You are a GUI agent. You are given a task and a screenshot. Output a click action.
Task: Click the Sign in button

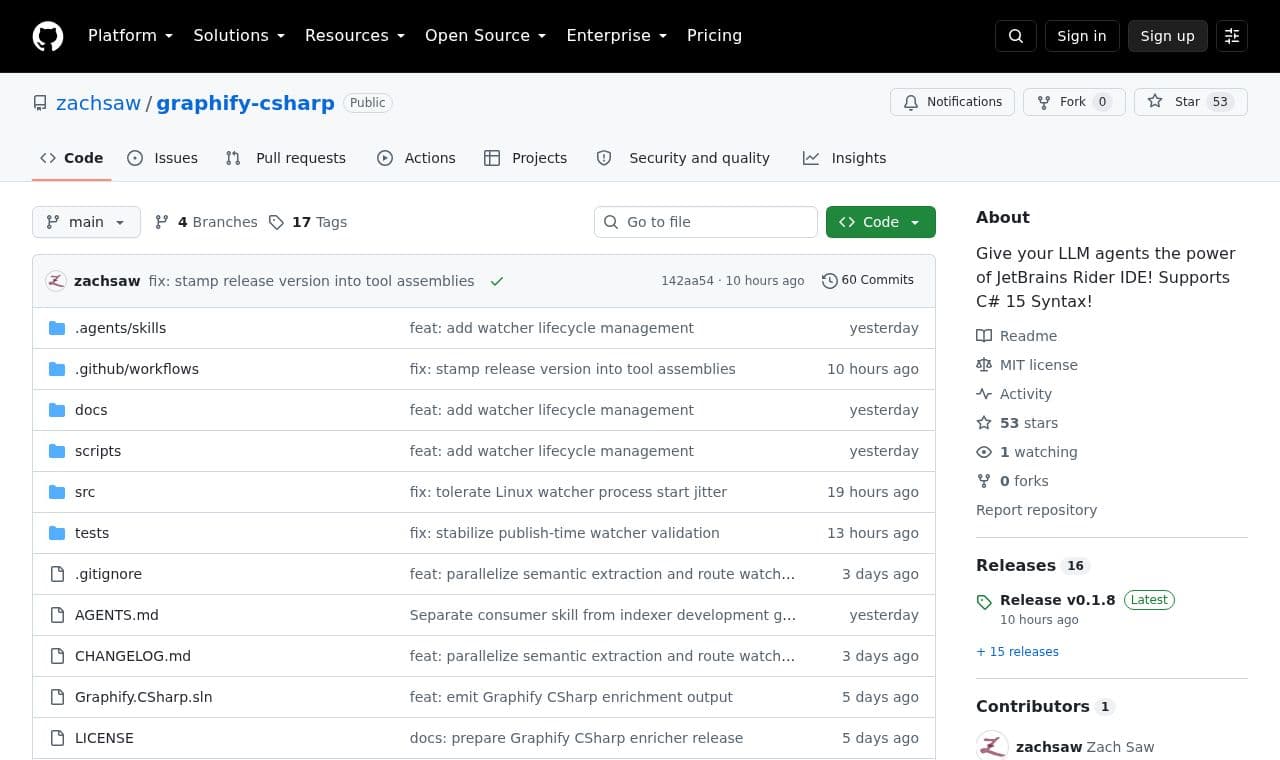(1082, 36)
